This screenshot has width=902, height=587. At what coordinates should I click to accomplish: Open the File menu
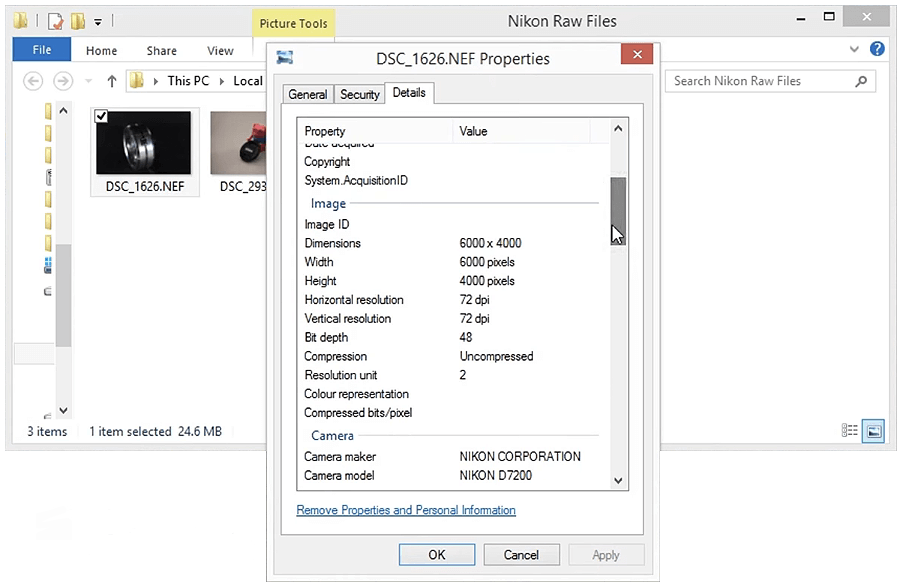coord(42,50)
